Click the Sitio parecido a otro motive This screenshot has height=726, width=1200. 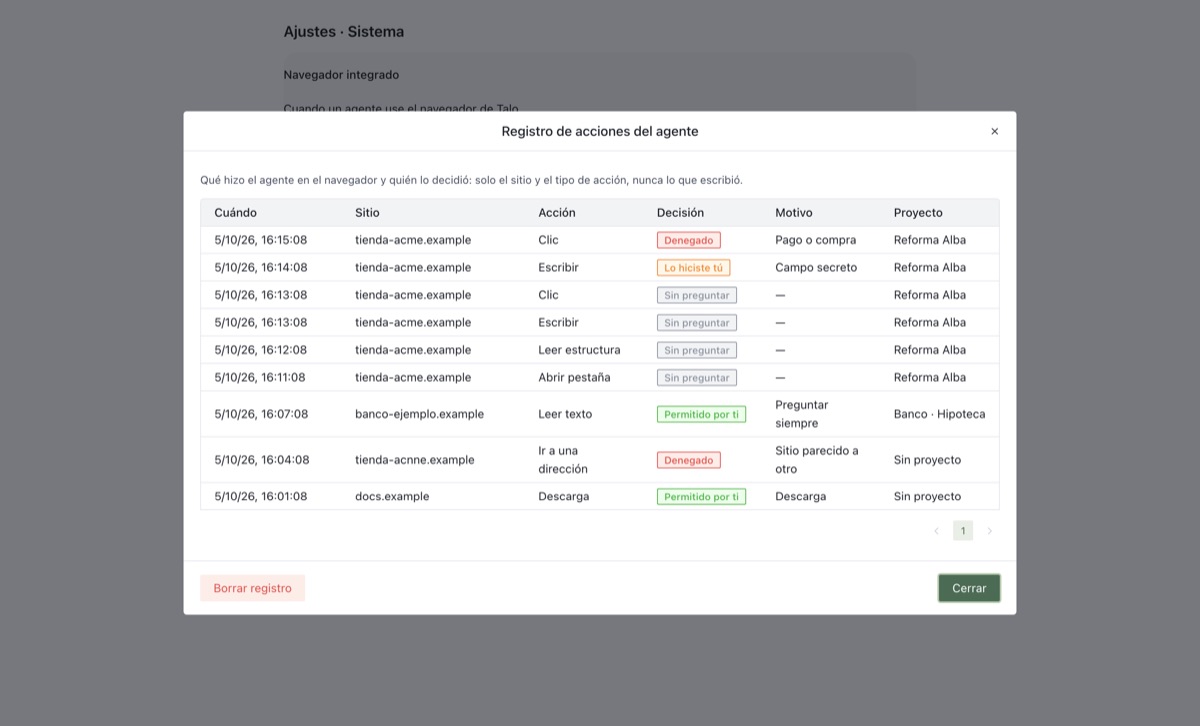click(817, 460)
